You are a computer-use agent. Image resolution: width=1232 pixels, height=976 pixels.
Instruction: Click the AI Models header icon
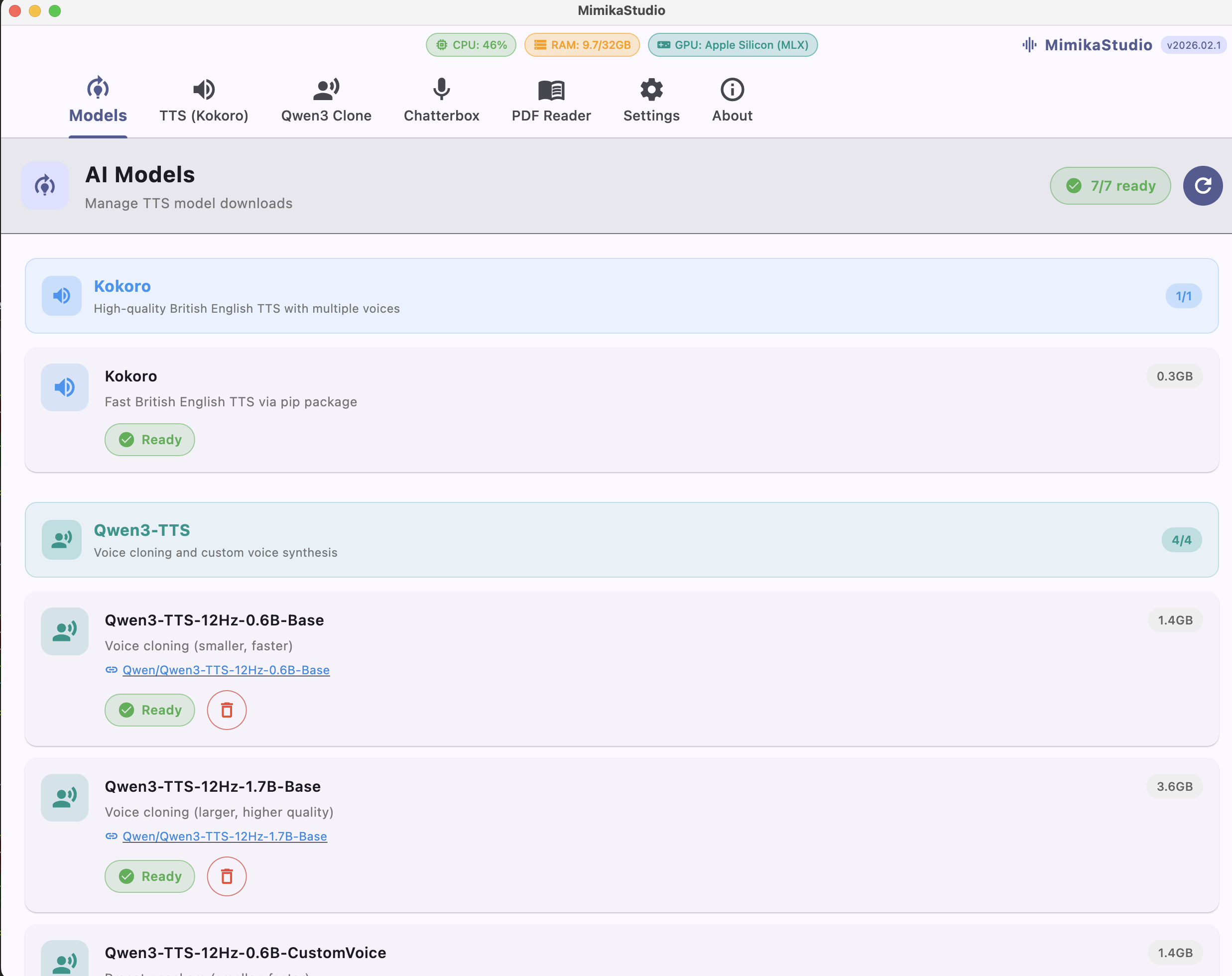pyautogui.click(x=45, y=186)
